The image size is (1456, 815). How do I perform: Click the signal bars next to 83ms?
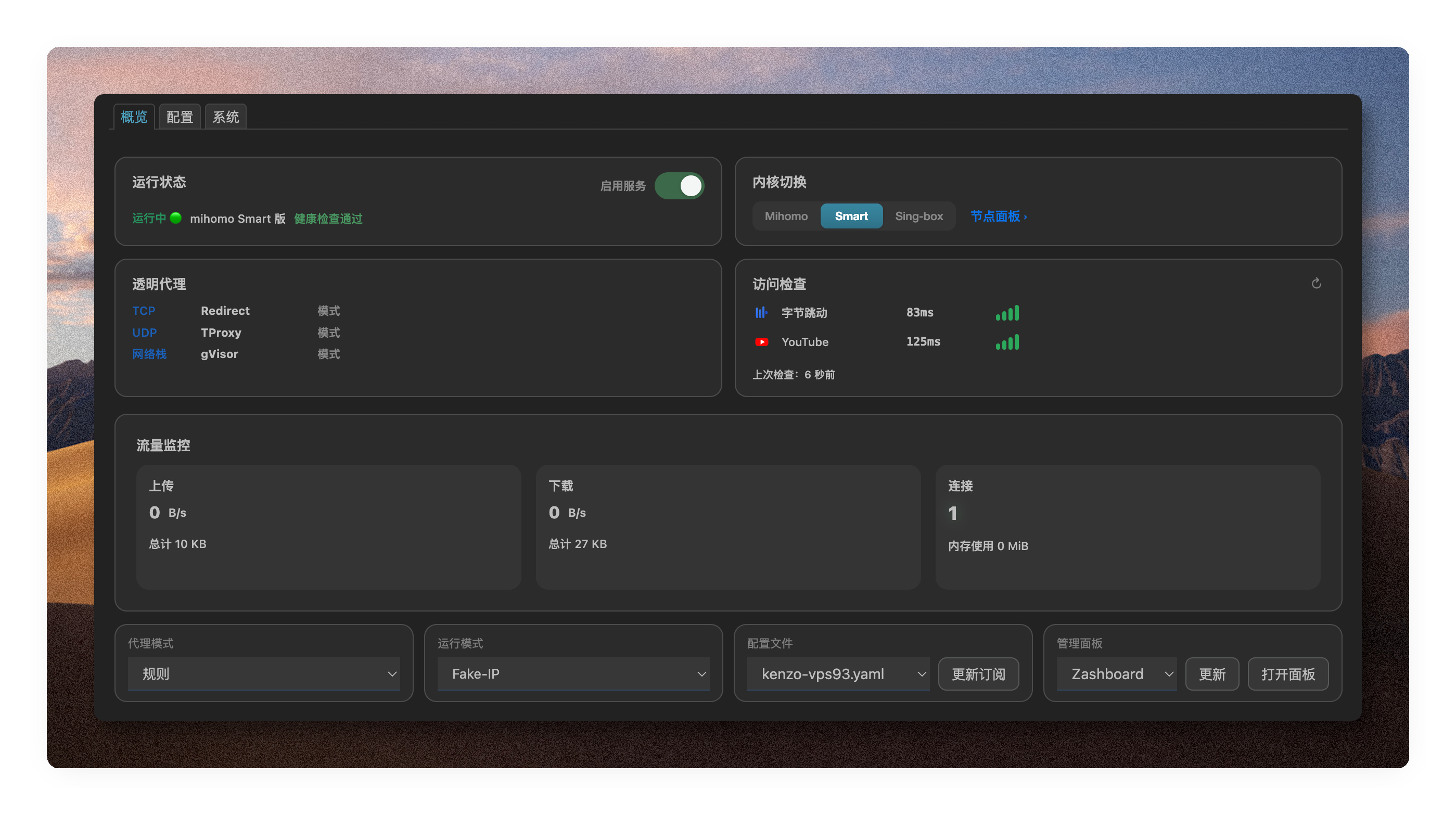(1007, 313)
